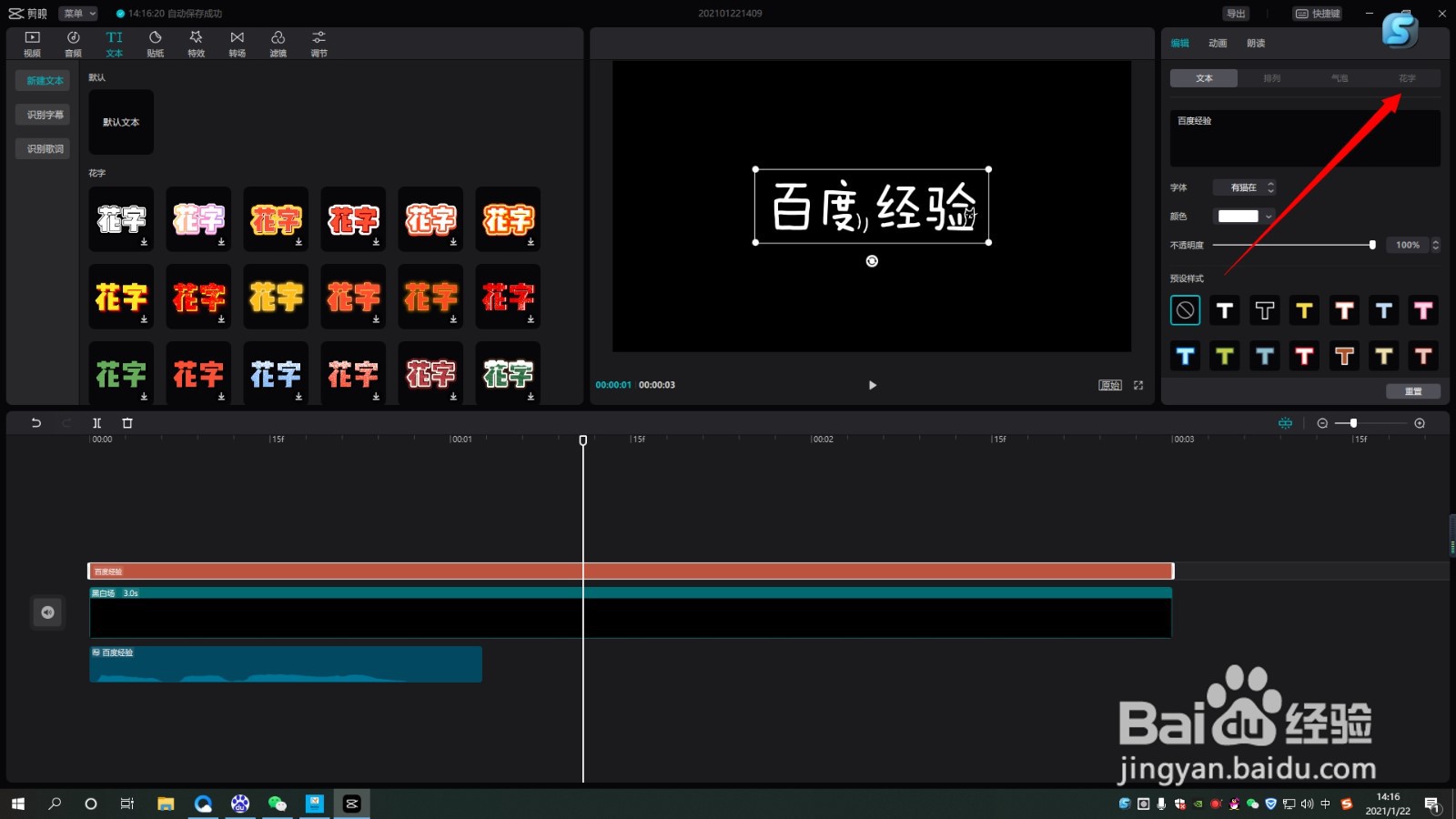Select the 文本 (Text) tool tab
The image size is (1456, 819).
click(114, 43)
